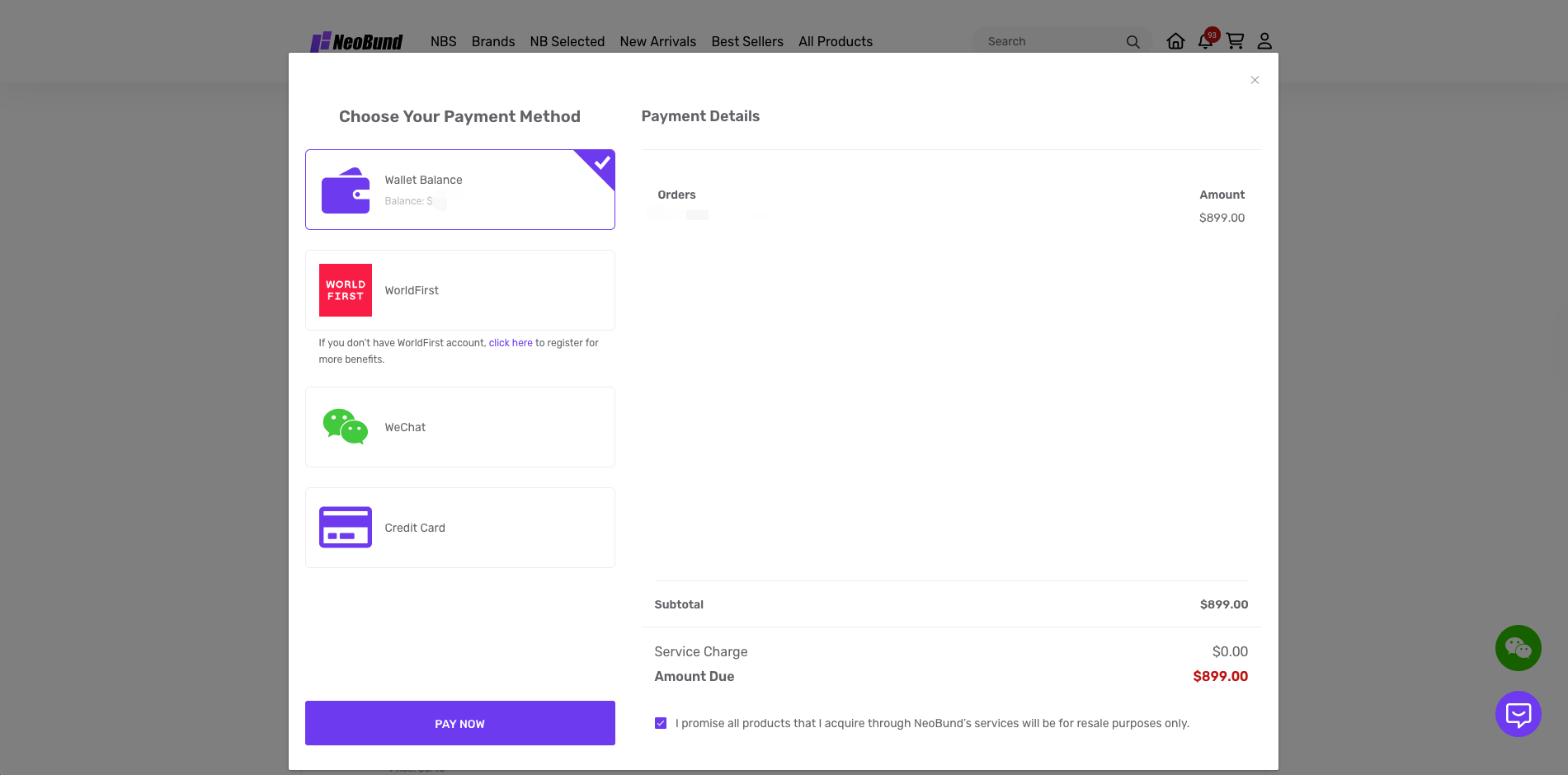Choose WorldFirst payment option
The height and width of the screenshot is (775, 1568).
pos(459,290)
